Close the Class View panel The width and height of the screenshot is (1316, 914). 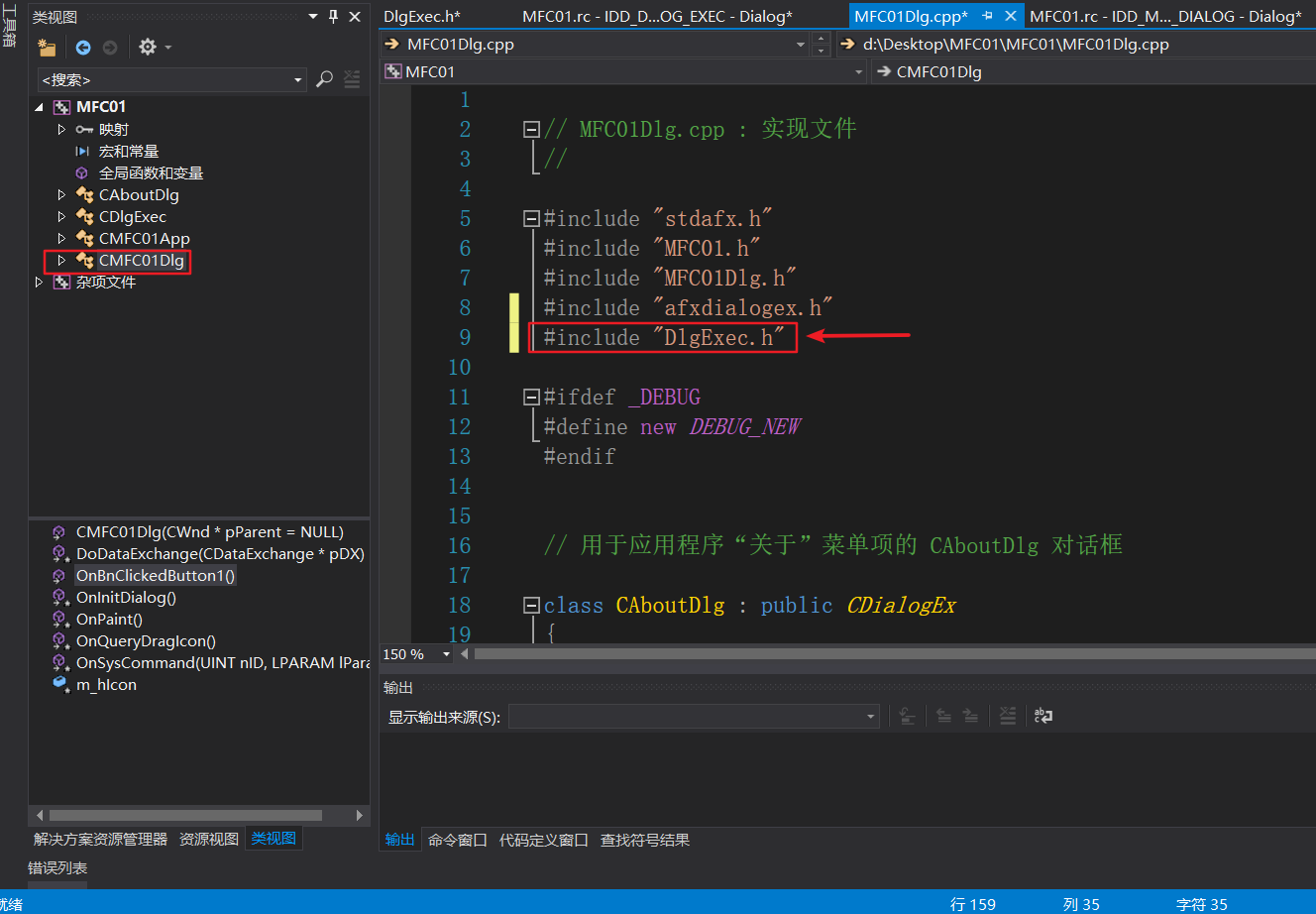tap(355, 17)
